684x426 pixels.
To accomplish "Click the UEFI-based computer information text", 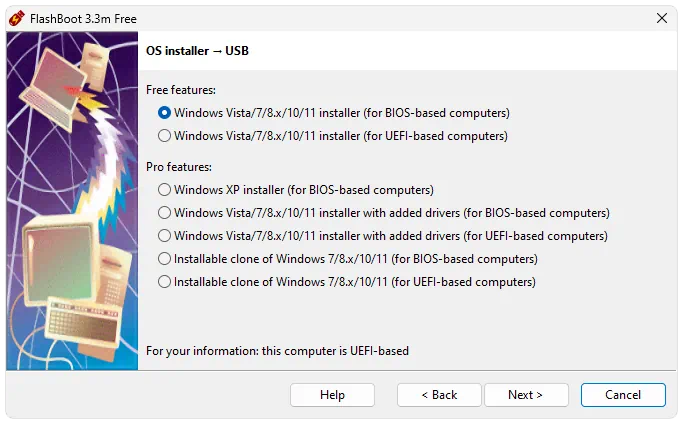I will click(277, 351).
